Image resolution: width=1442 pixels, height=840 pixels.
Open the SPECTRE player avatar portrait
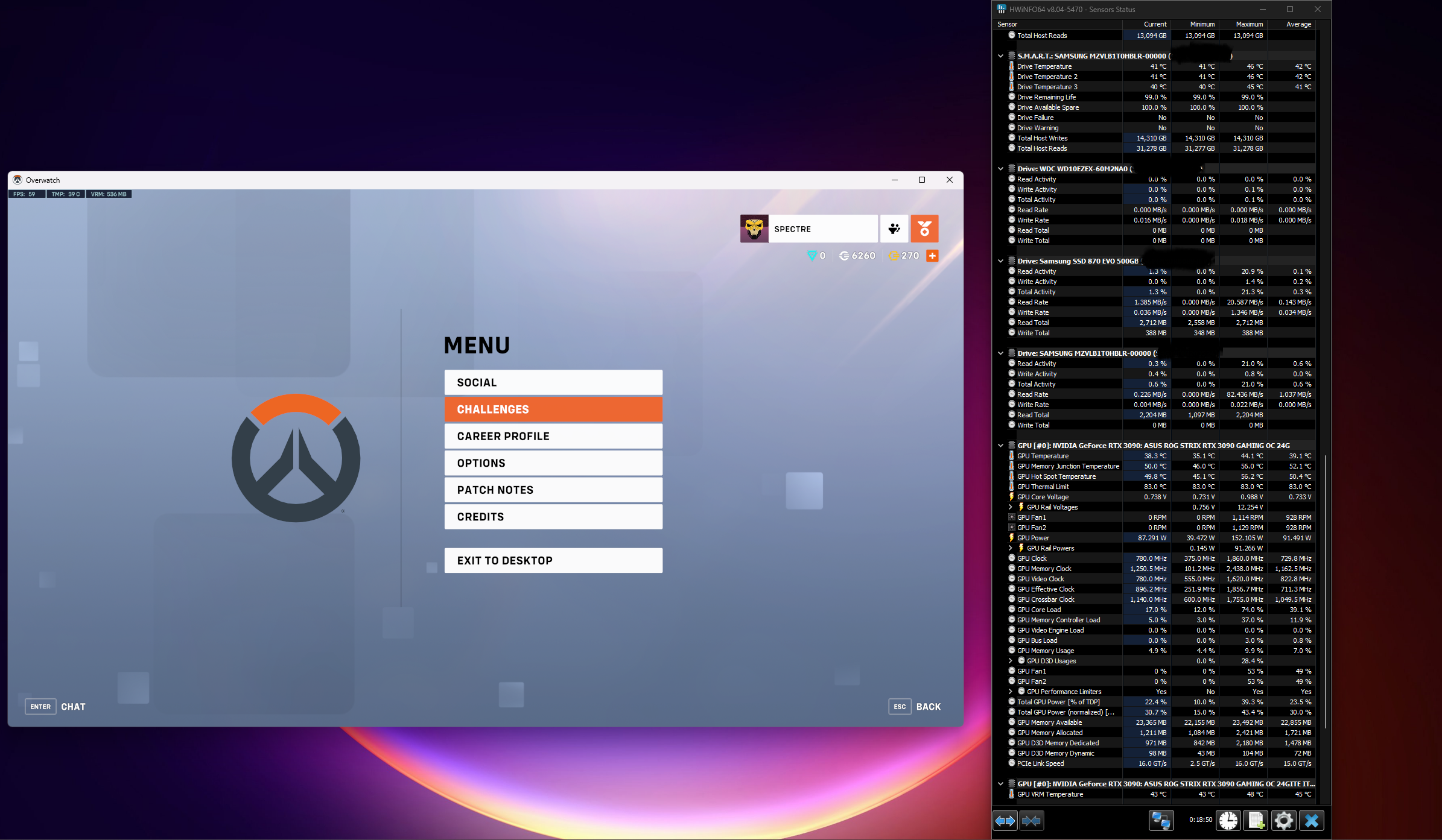click(x=754, y=229)
